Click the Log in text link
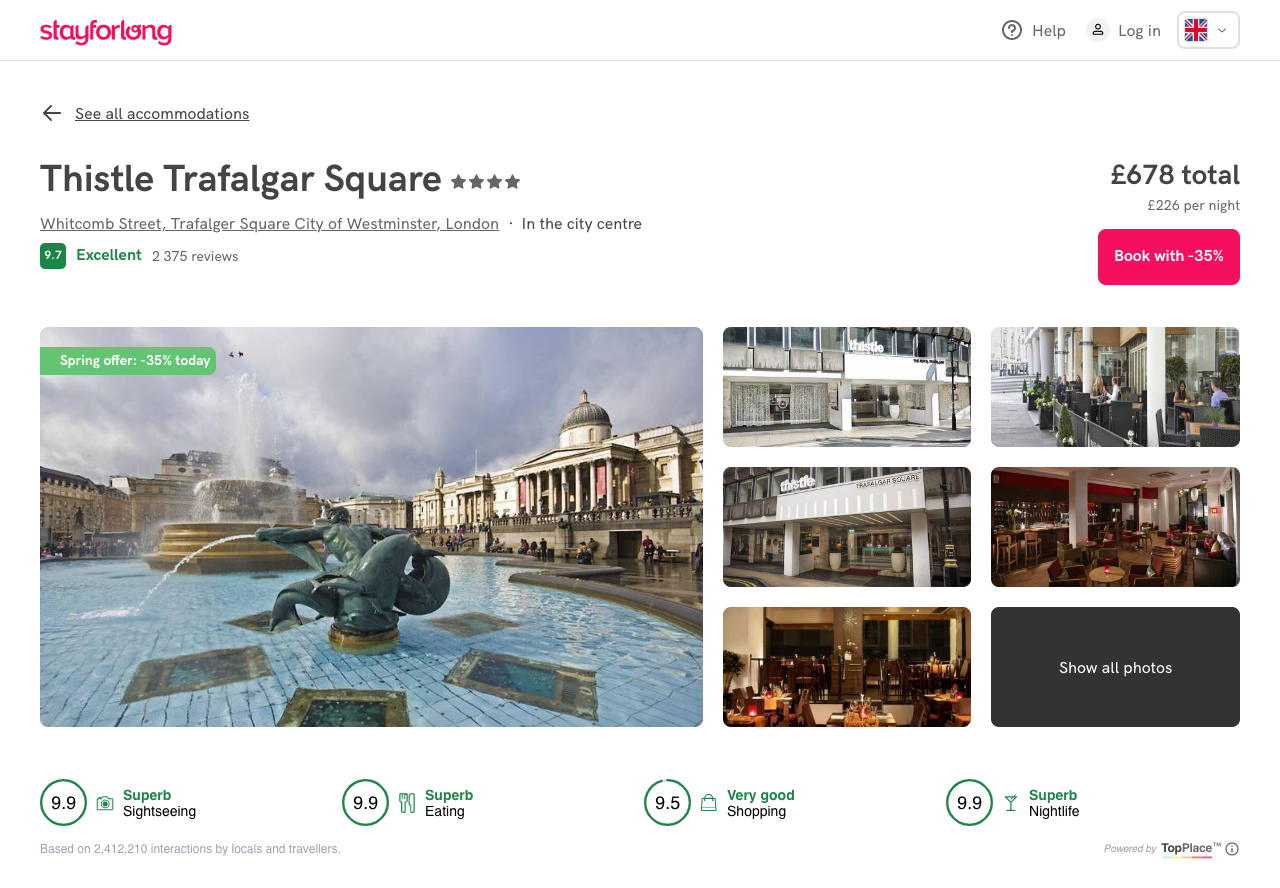 1139,31
